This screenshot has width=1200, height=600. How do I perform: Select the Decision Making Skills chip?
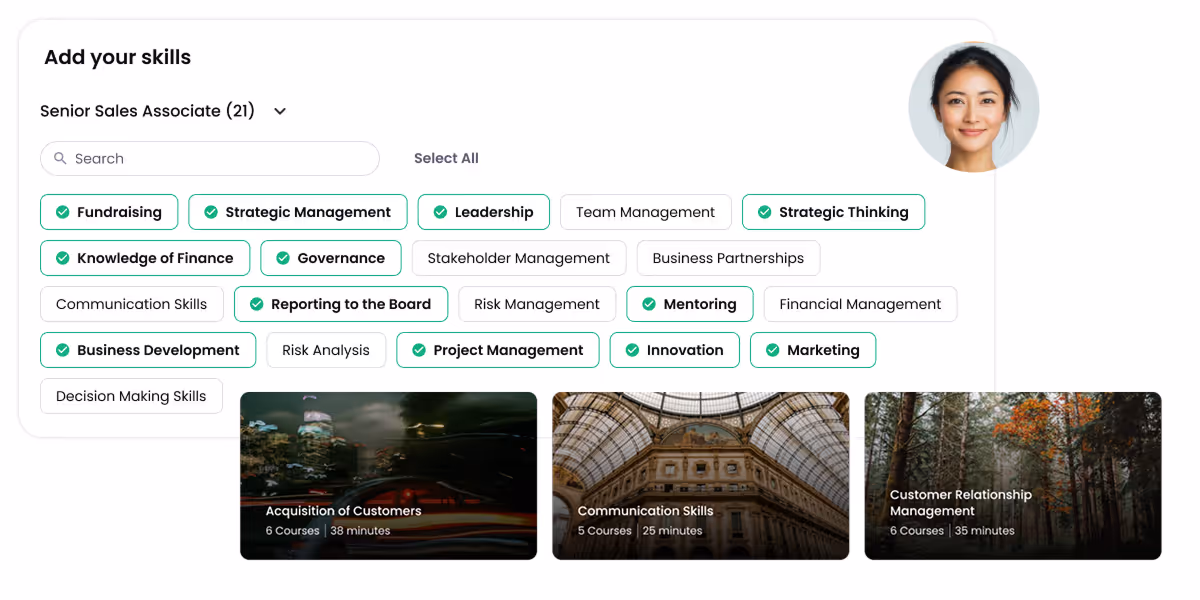tap(131, 396)
